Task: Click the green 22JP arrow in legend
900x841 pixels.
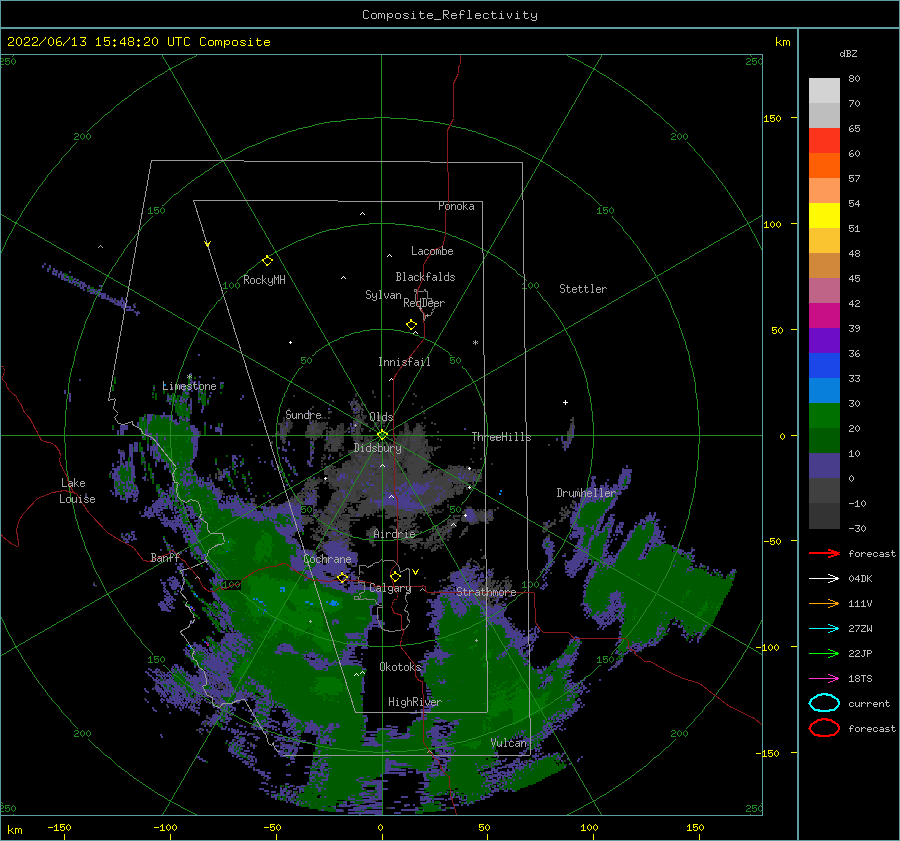Action: [825, 653]
